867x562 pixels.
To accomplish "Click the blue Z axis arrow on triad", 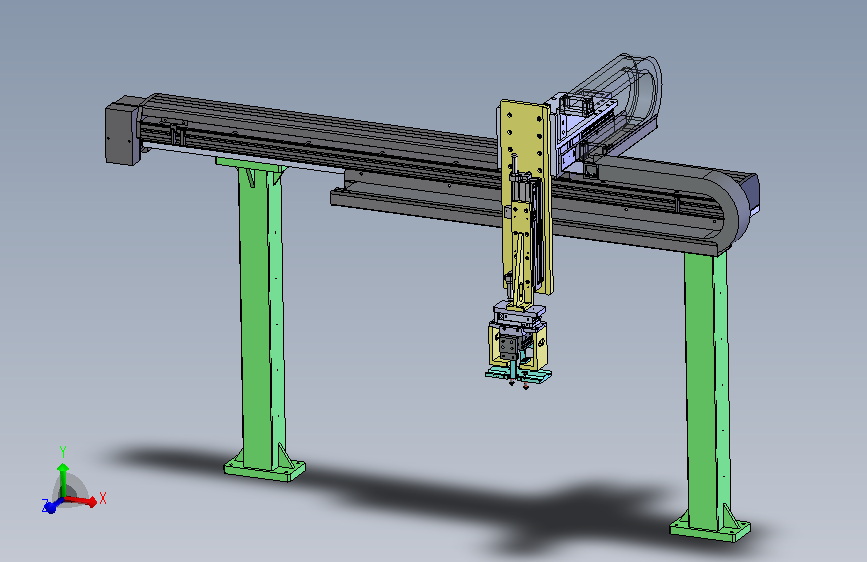I will [x=51, y=506].
